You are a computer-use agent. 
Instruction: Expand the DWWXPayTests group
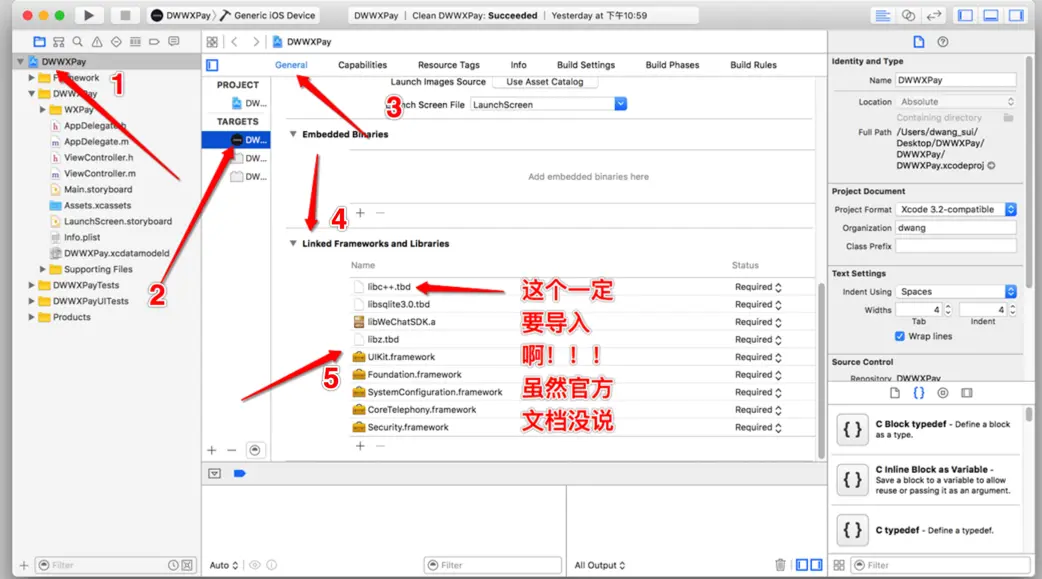click(31, 285)
